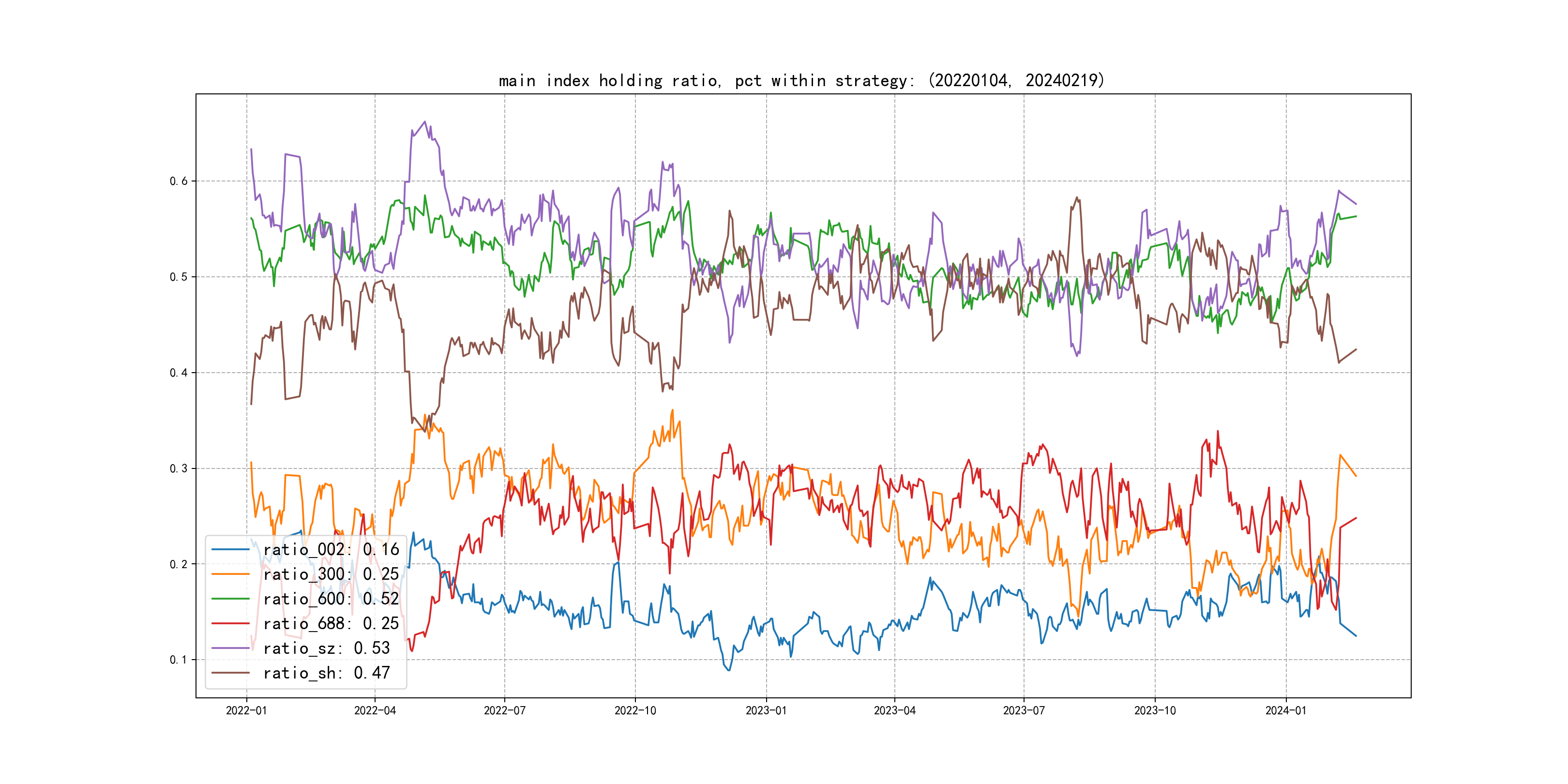Image resolution: width=1568 pixels, height=784 pixels.
Task: Click the red ratio_688 legend line swatch
Action: click(231, 623)
